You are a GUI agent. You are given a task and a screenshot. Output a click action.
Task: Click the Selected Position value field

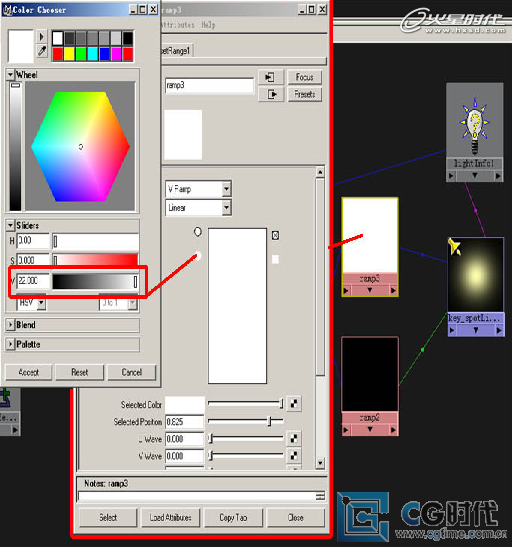[x=185, y=421]
